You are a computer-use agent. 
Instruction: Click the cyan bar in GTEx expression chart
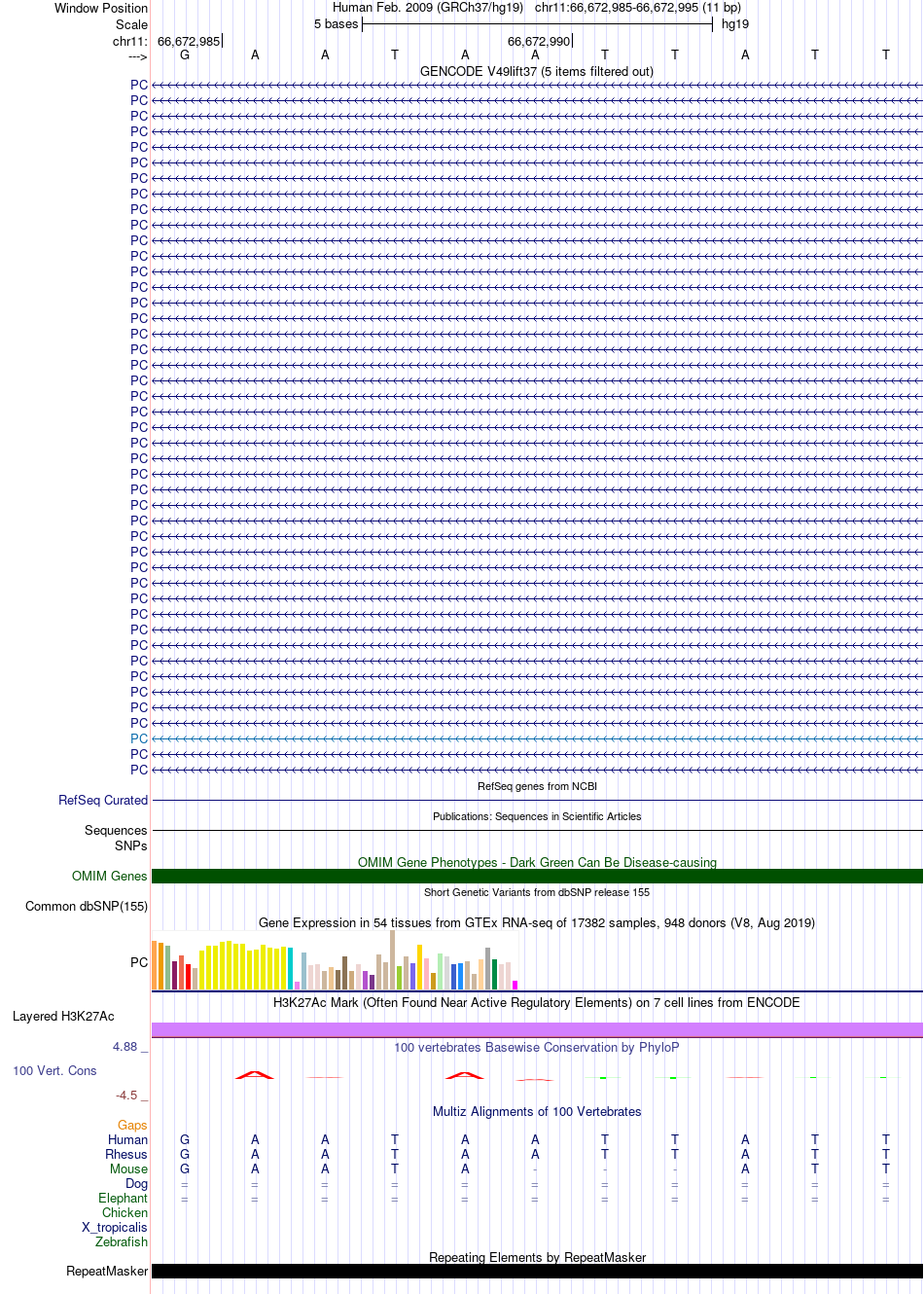pyautogui.click(x=290, y=969)
